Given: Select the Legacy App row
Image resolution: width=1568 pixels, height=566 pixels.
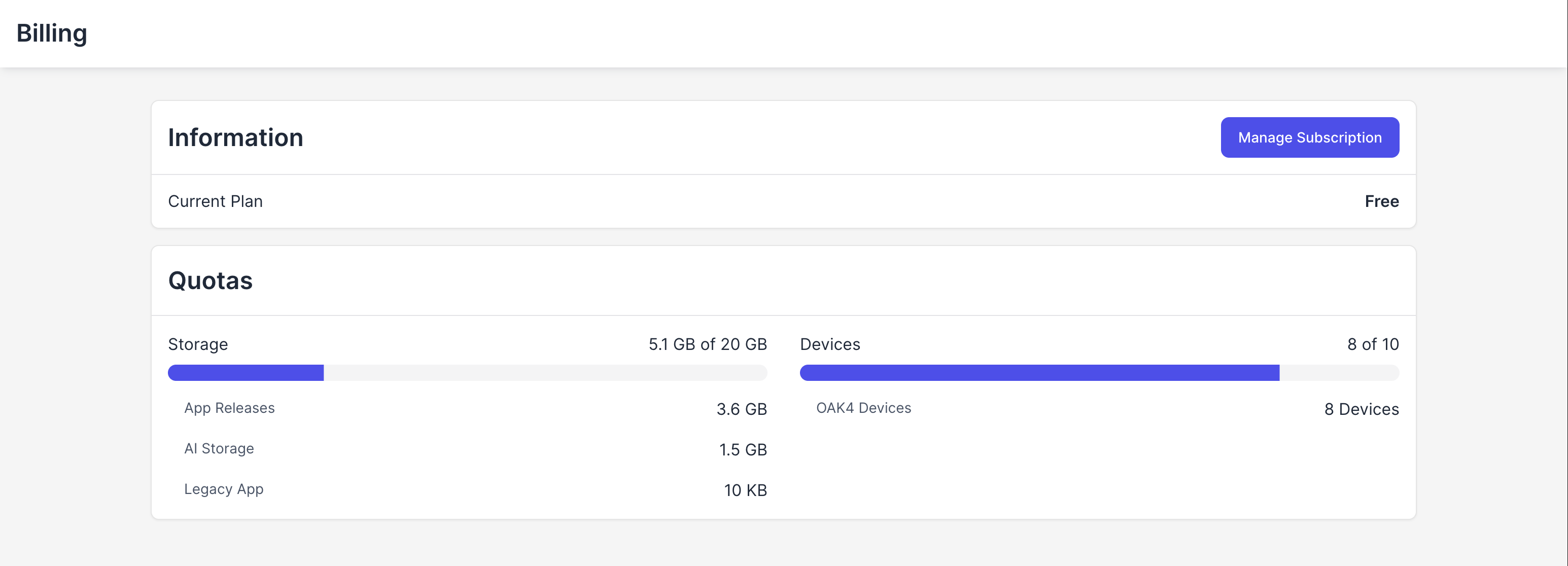Looking at the screenshot, I should tap(475, 490).
